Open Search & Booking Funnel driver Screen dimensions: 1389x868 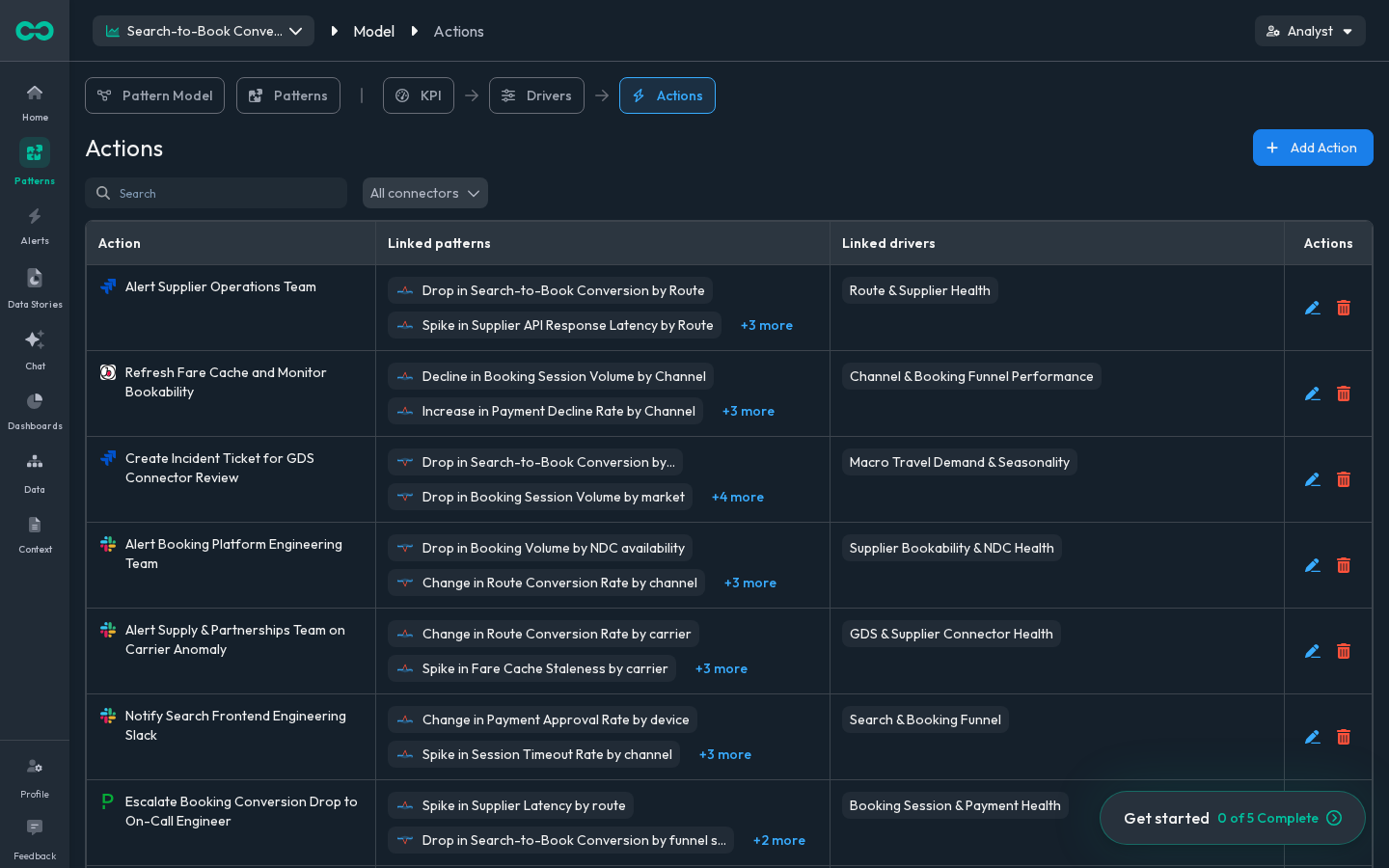point(925,719)
